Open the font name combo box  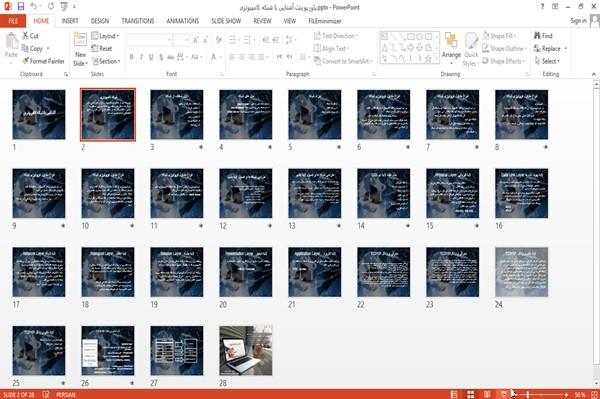click(149, 40)
